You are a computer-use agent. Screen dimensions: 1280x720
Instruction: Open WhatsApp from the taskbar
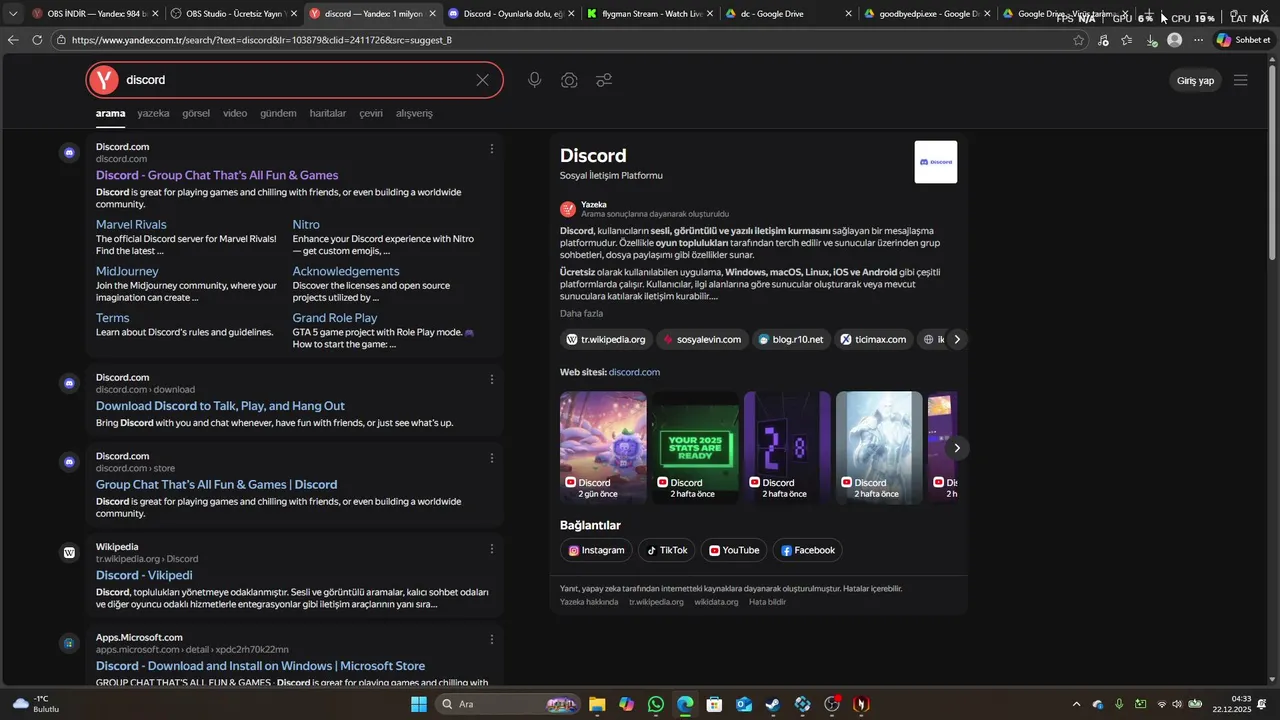click(x=656, y=704)
